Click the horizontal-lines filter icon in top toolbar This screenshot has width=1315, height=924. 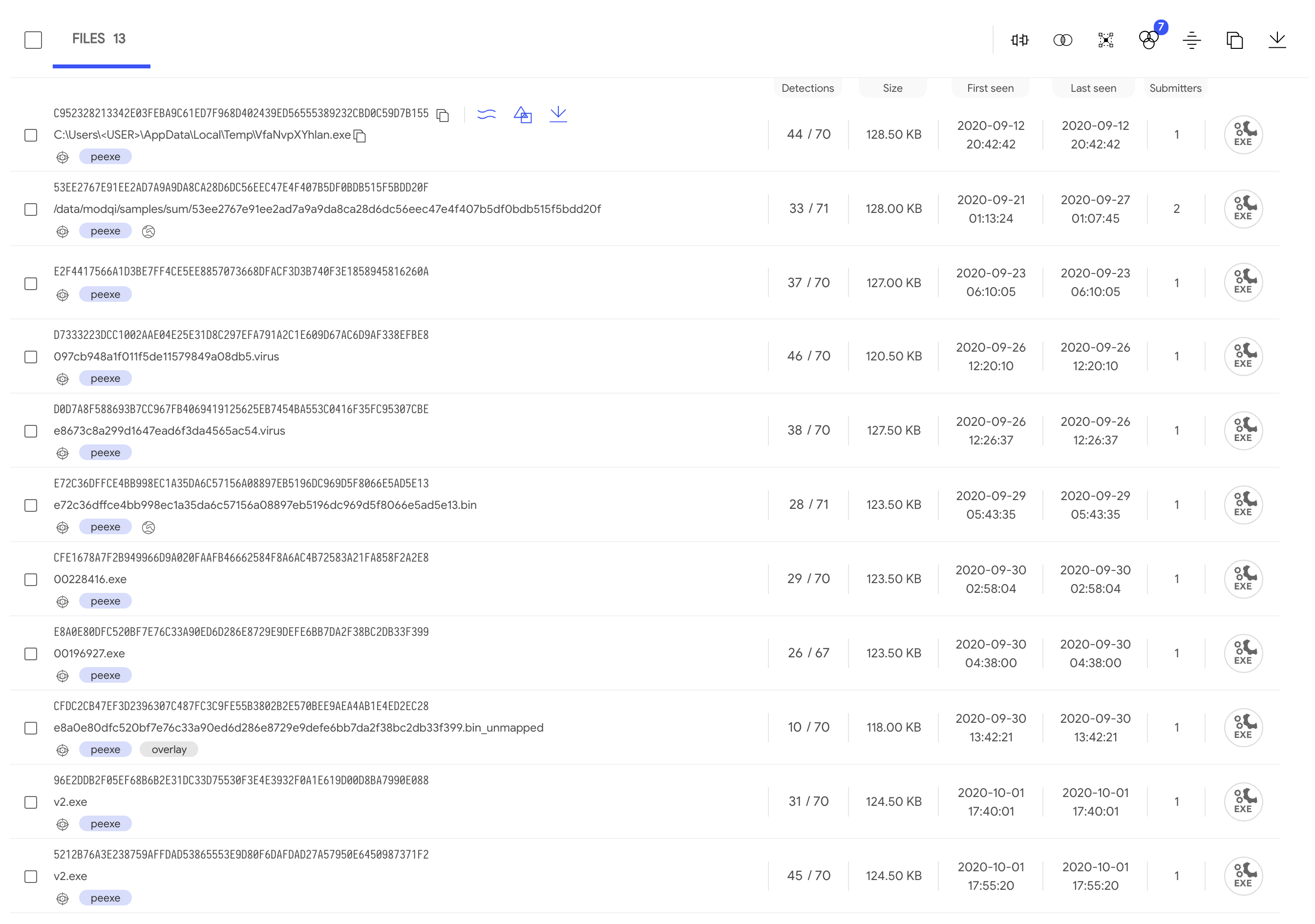[1192, 40]
